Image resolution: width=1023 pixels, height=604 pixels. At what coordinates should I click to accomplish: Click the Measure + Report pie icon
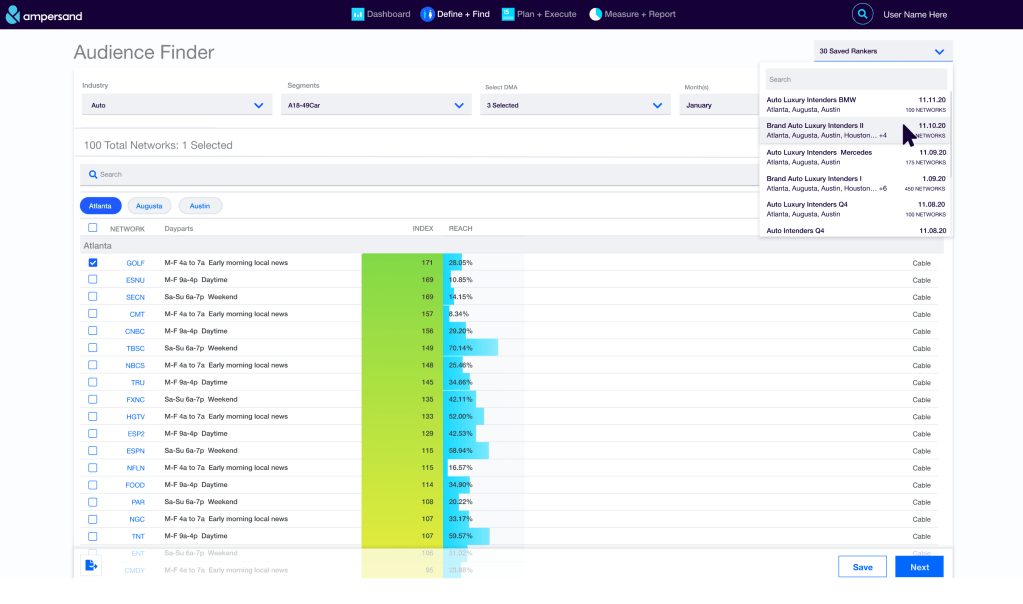click(595, 15)
